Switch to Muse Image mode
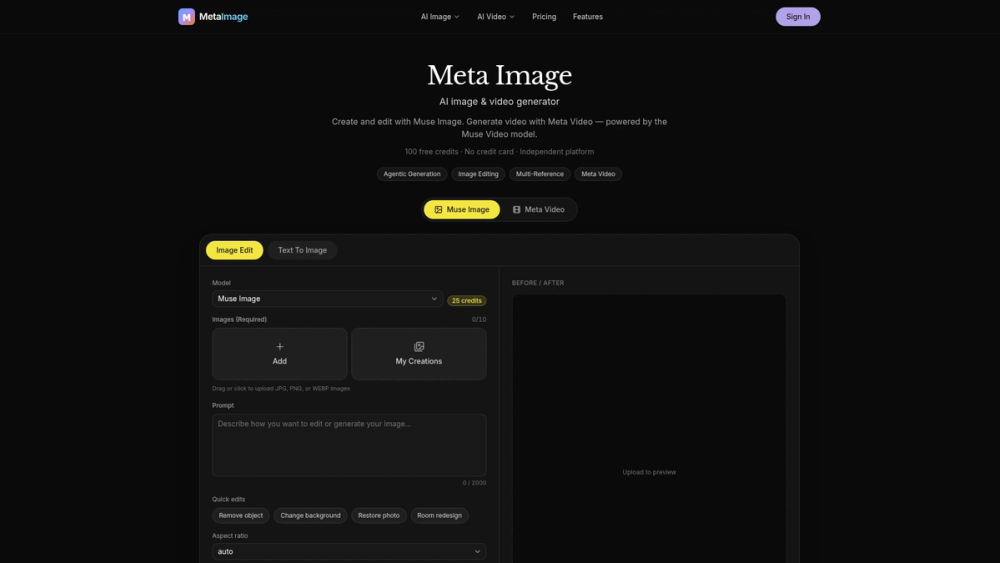 click(462, 209)
